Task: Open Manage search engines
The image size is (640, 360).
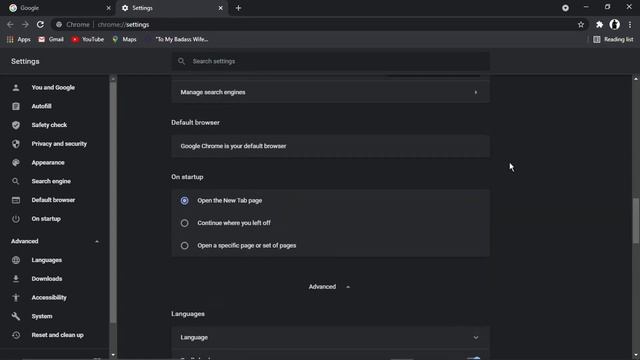Action: point(330,92)
